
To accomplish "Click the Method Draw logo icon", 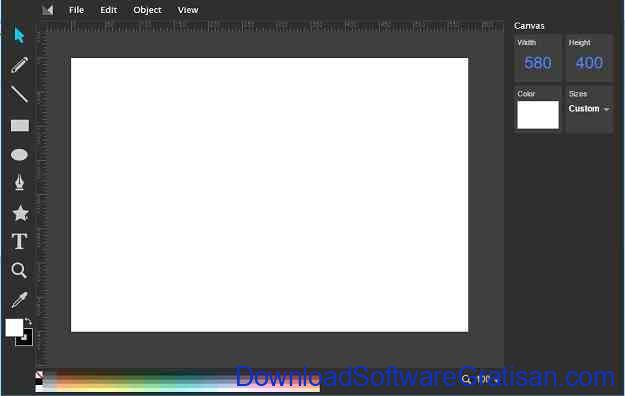I will 48,10.
